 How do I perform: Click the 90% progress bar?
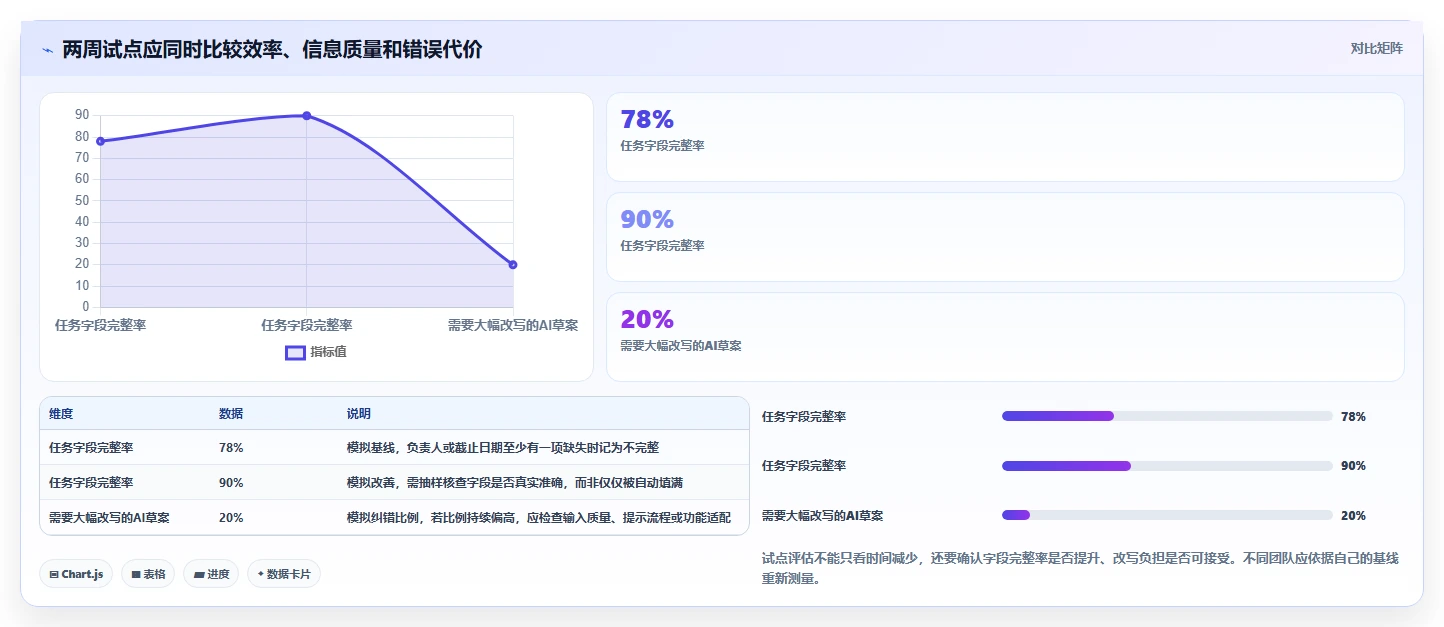click(1167, 466)
